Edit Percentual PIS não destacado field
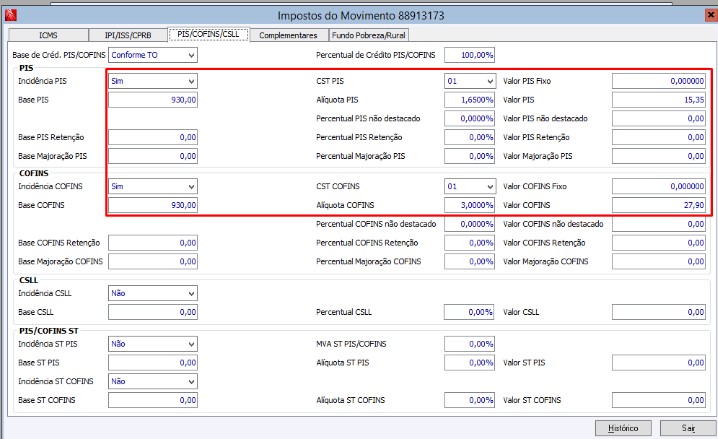This screenshot has height=439, width=718. point(469,119)
